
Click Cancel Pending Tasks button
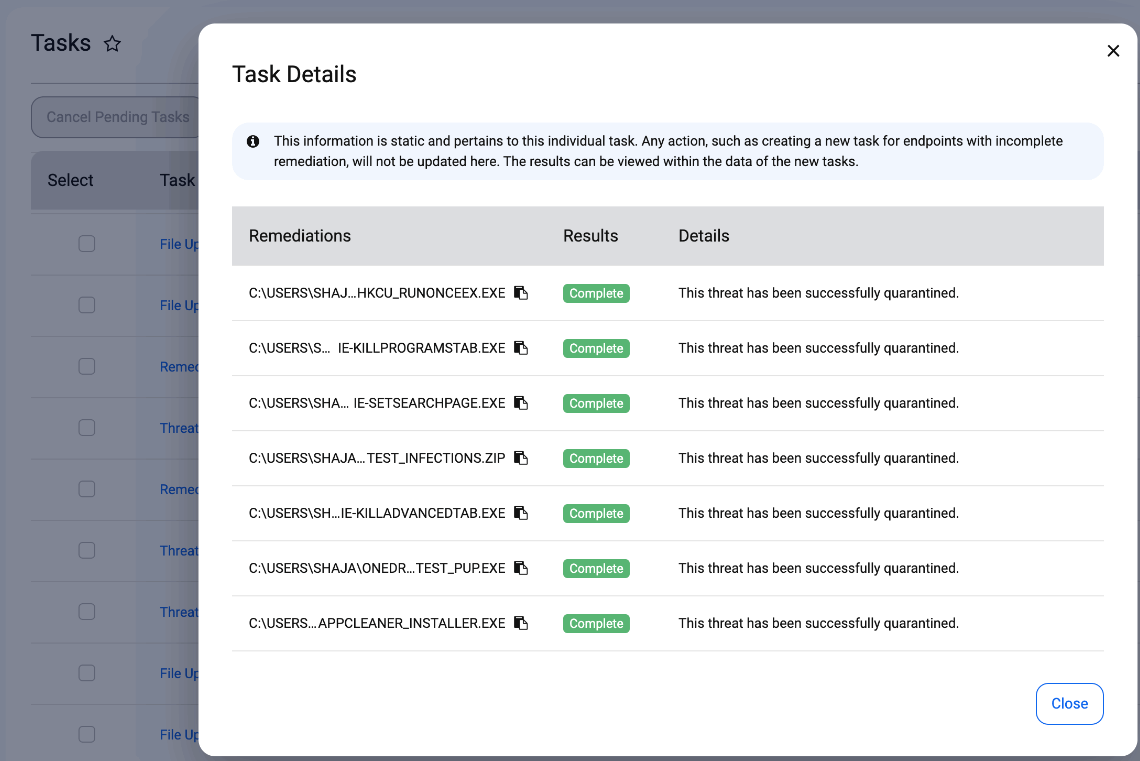coord(116,117)
